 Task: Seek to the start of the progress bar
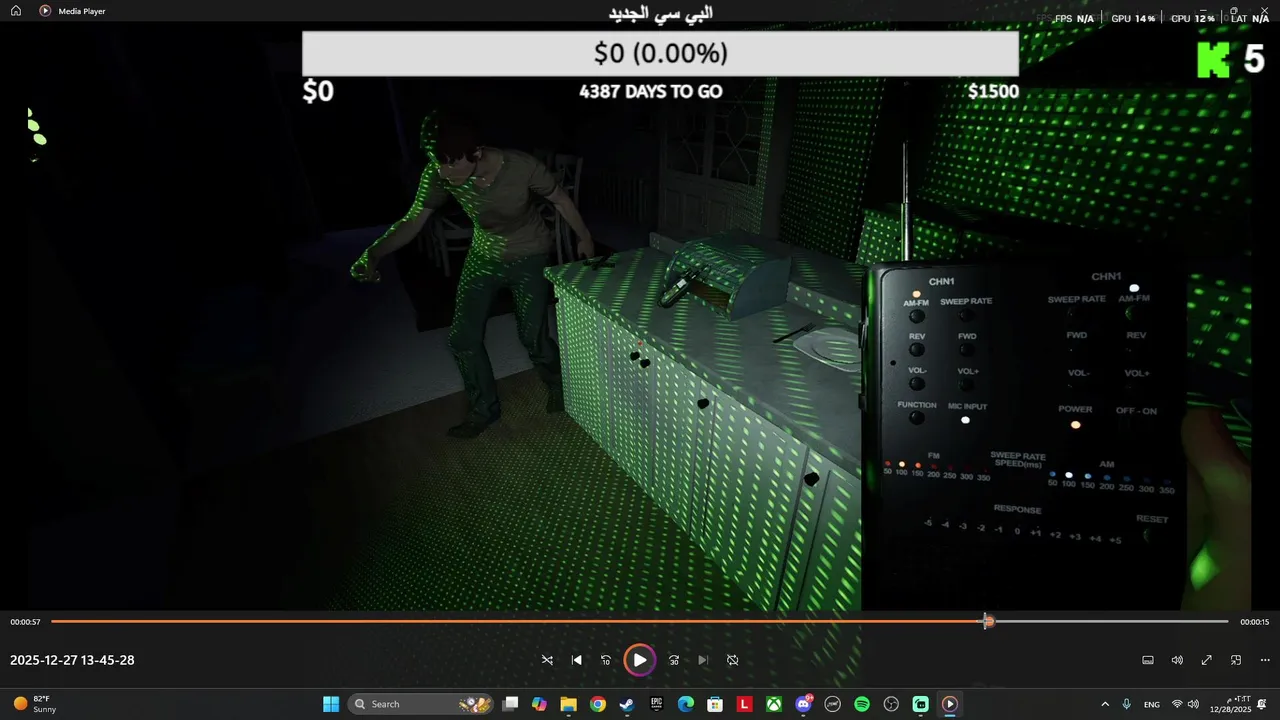(x=53, y=622)
